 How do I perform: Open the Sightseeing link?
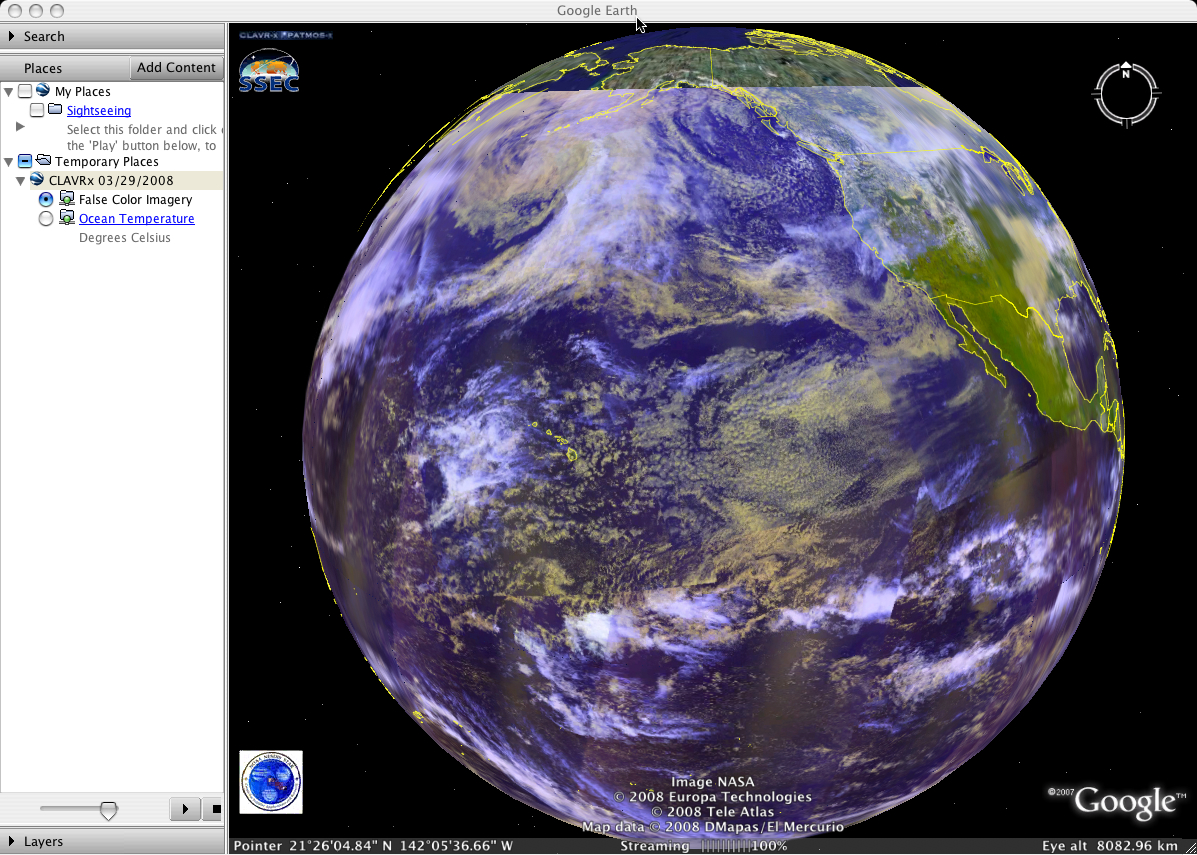click(x=98, y=111)
